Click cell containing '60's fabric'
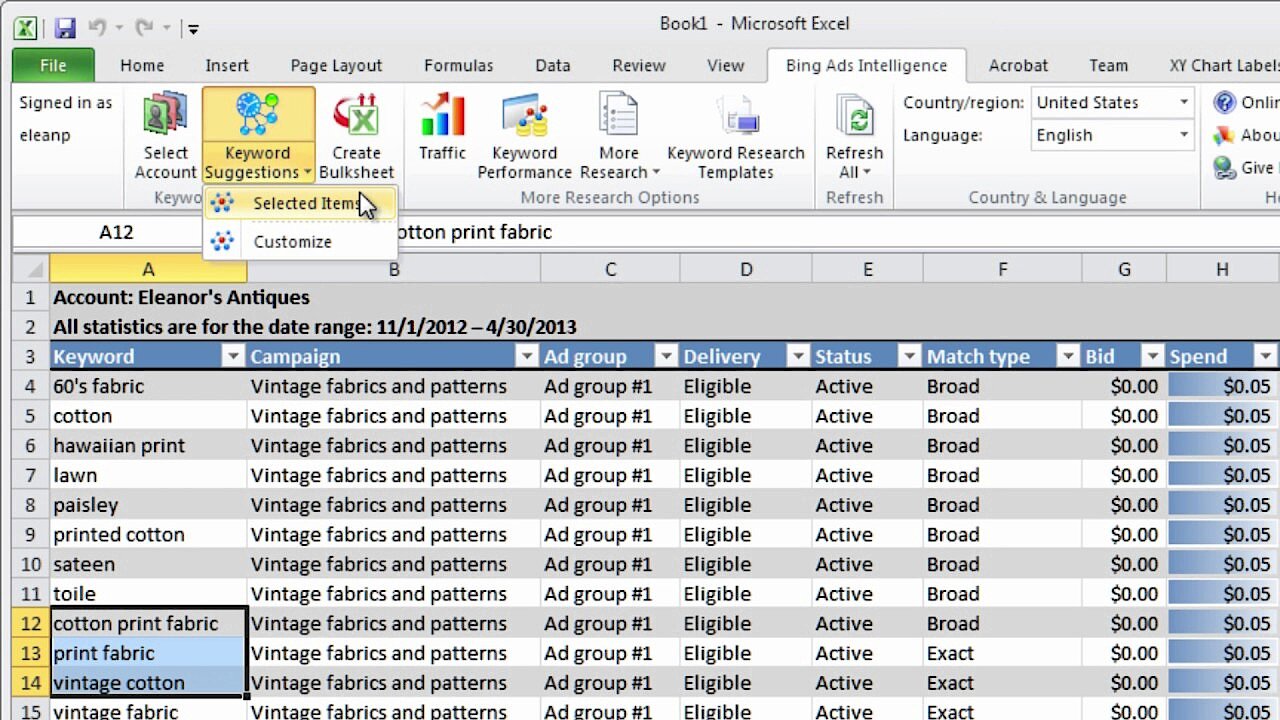Screen dimensions: 1280x720 [x=148, y=386]
